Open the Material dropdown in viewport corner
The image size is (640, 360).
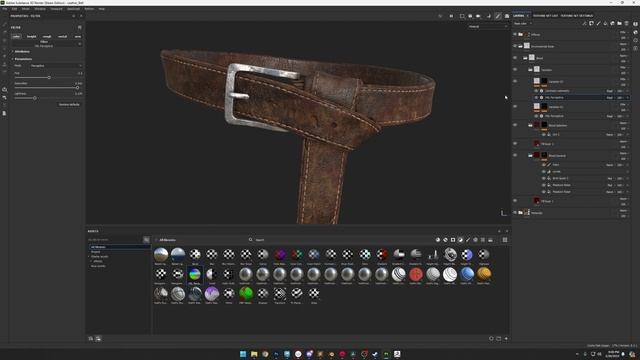[488, 27]
